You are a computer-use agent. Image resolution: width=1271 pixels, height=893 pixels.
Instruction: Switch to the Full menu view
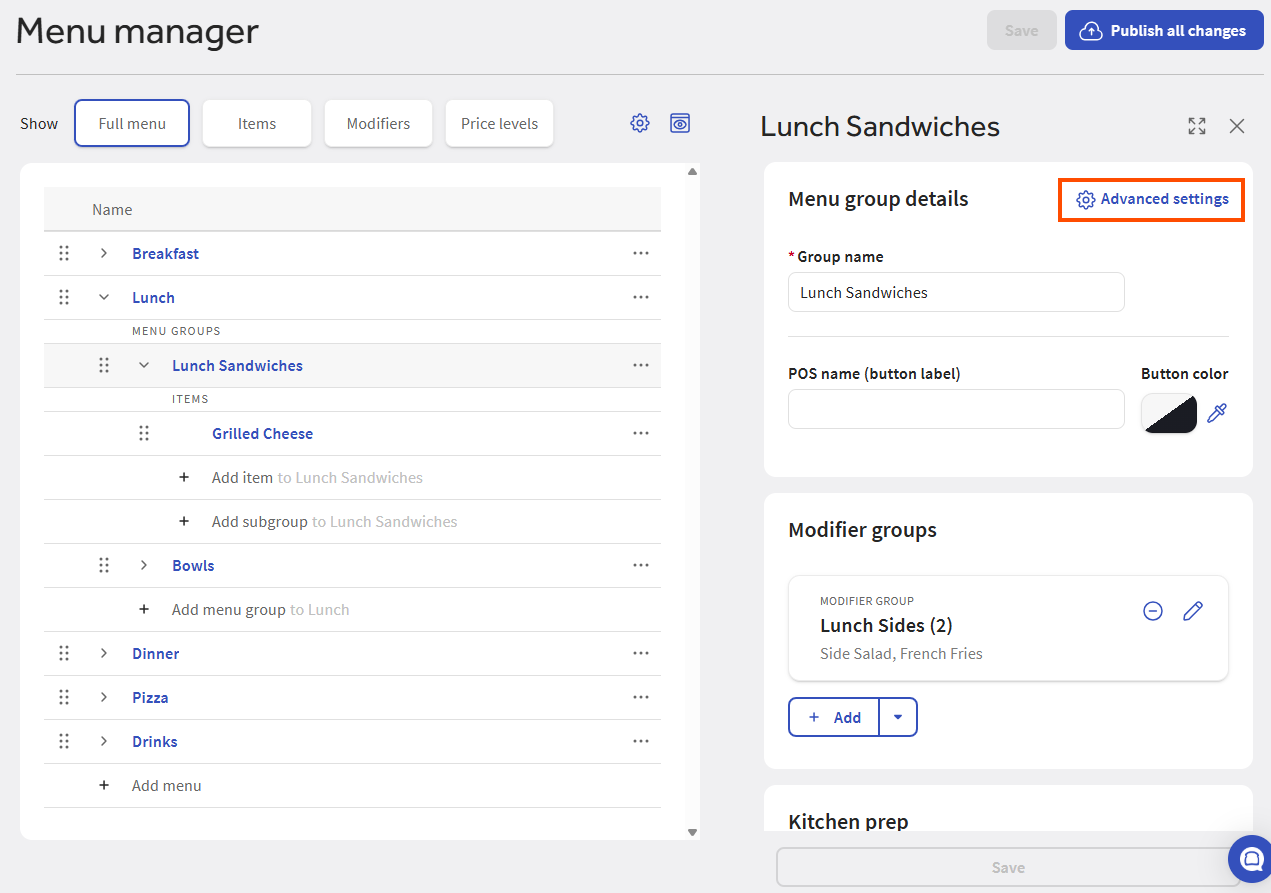click(x=132, y=123)
